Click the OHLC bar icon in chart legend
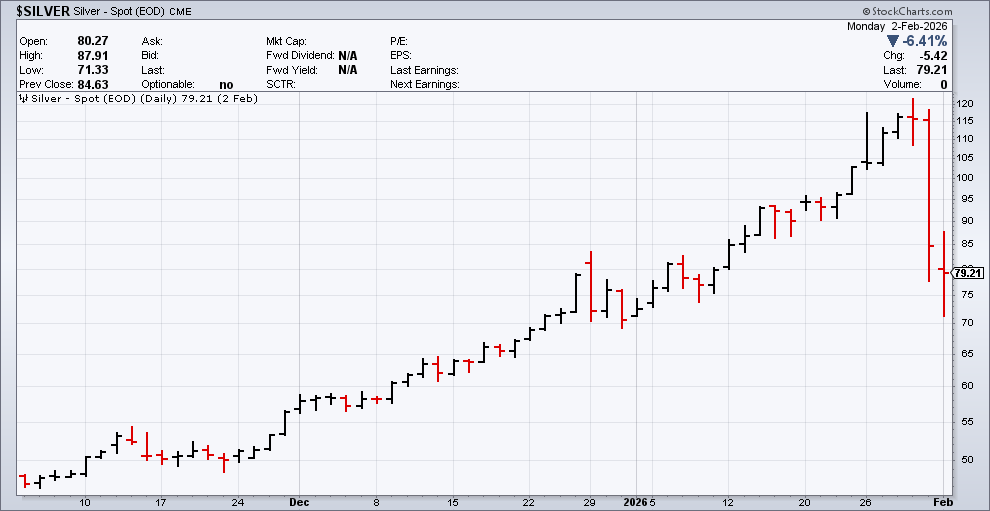Screen dimensions: 990x511 click(x=23, y=99)
